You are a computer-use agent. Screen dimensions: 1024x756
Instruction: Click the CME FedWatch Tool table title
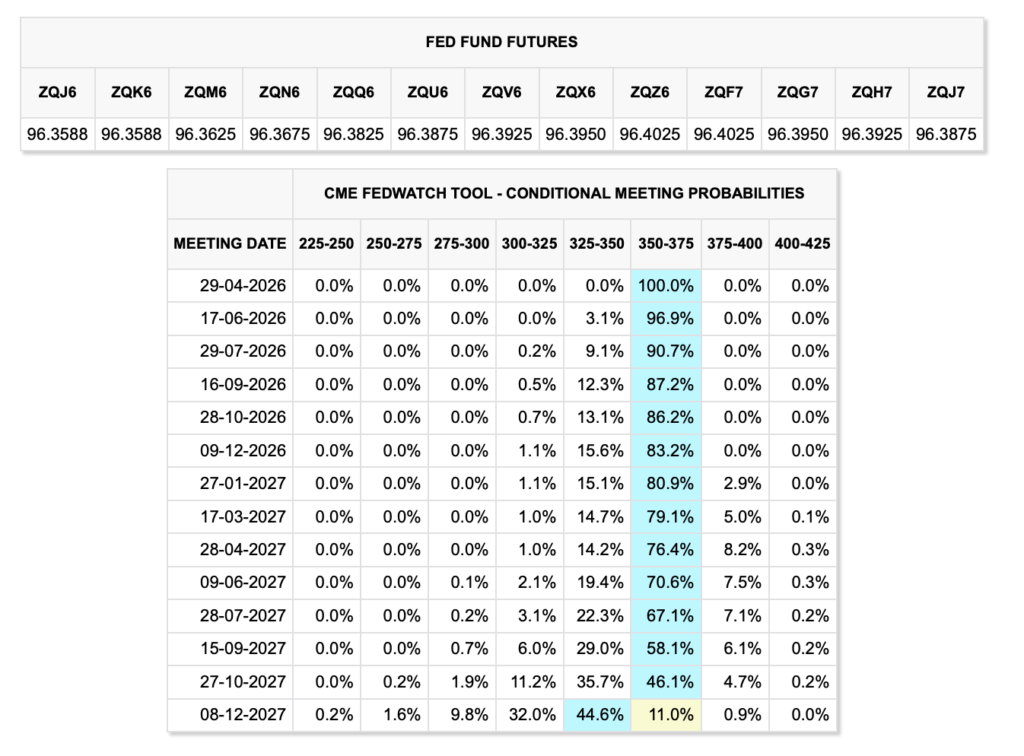564,193
